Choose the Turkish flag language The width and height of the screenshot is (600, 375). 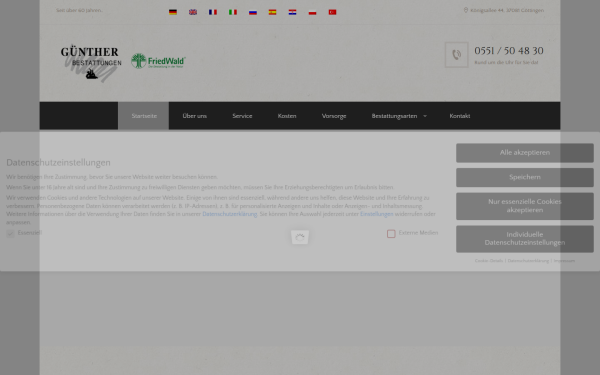coord(332,12)
